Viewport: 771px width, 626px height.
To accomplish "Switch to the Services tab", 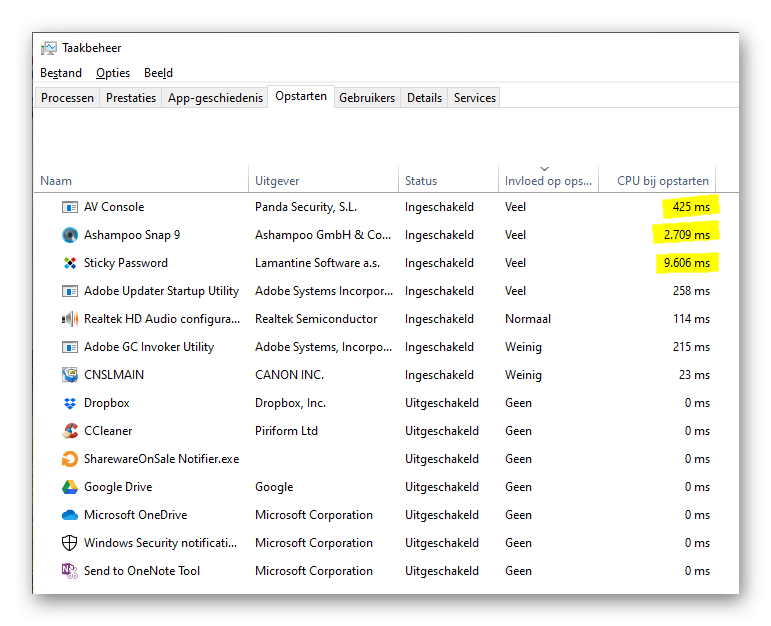I will pos(475,98).
